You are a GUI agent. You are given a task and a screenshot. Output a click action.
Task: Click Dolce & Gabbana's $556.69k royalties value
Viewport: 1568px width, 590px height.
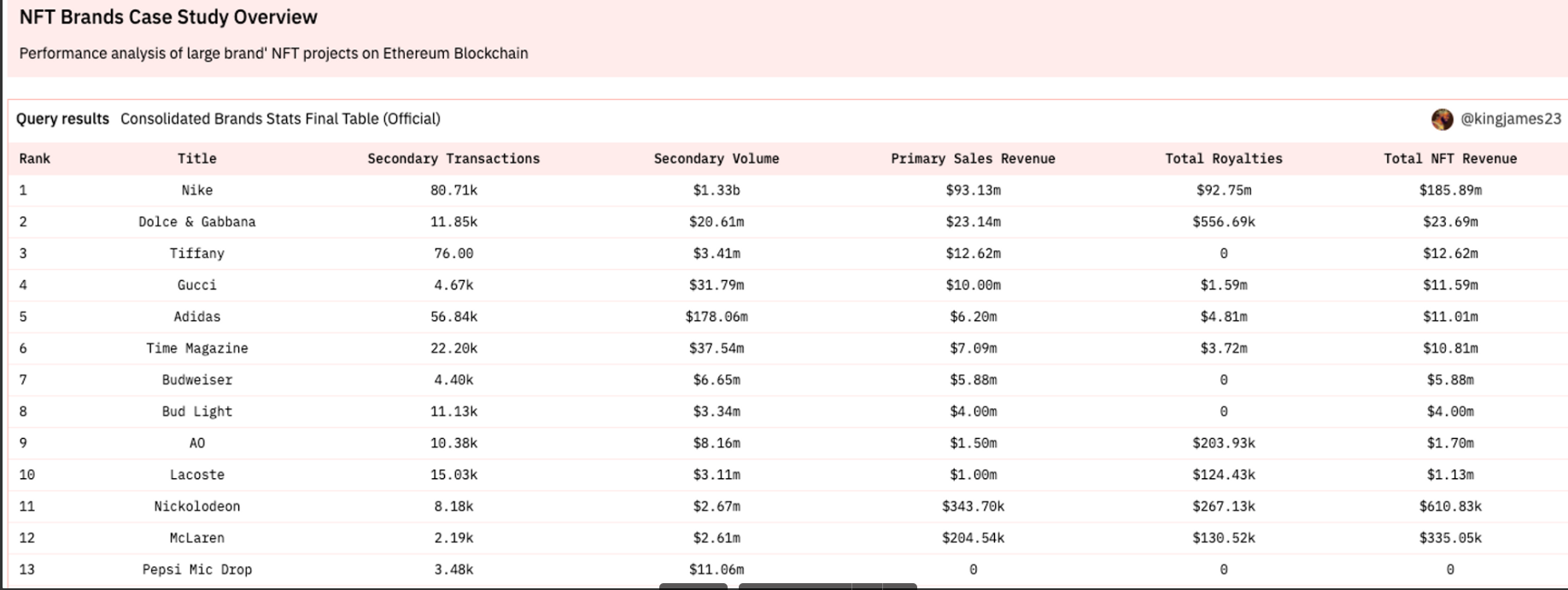[x=1224, y=222]
